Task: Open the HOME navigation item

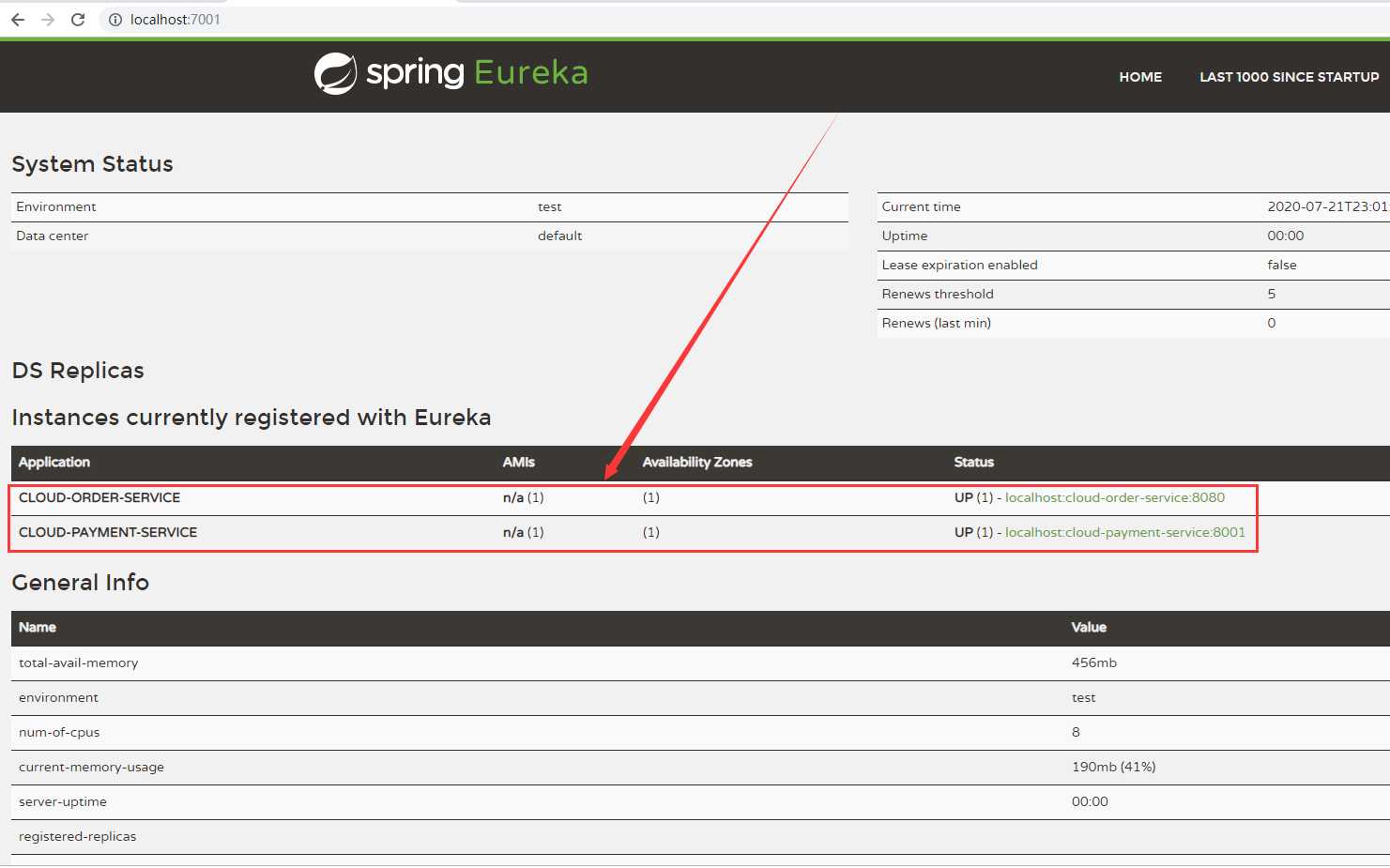Action: coord(1140,77)
